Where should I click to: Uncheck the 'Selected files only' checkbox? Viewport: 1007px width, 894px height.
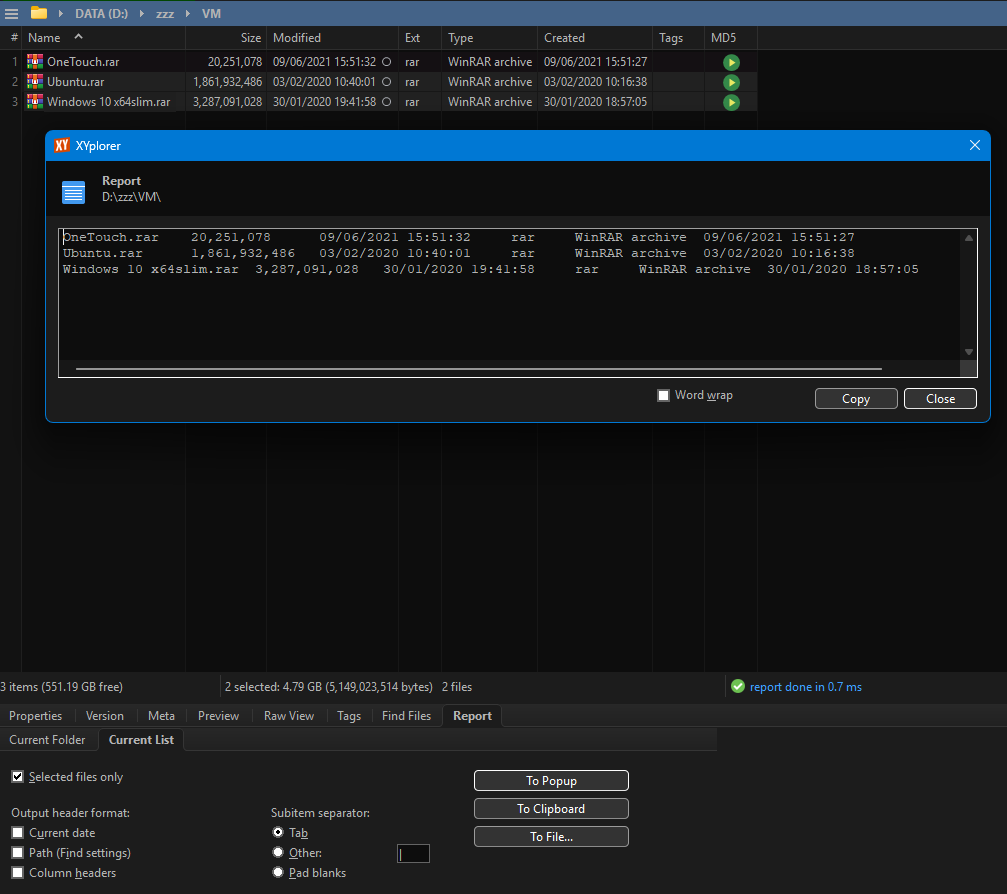17,776
